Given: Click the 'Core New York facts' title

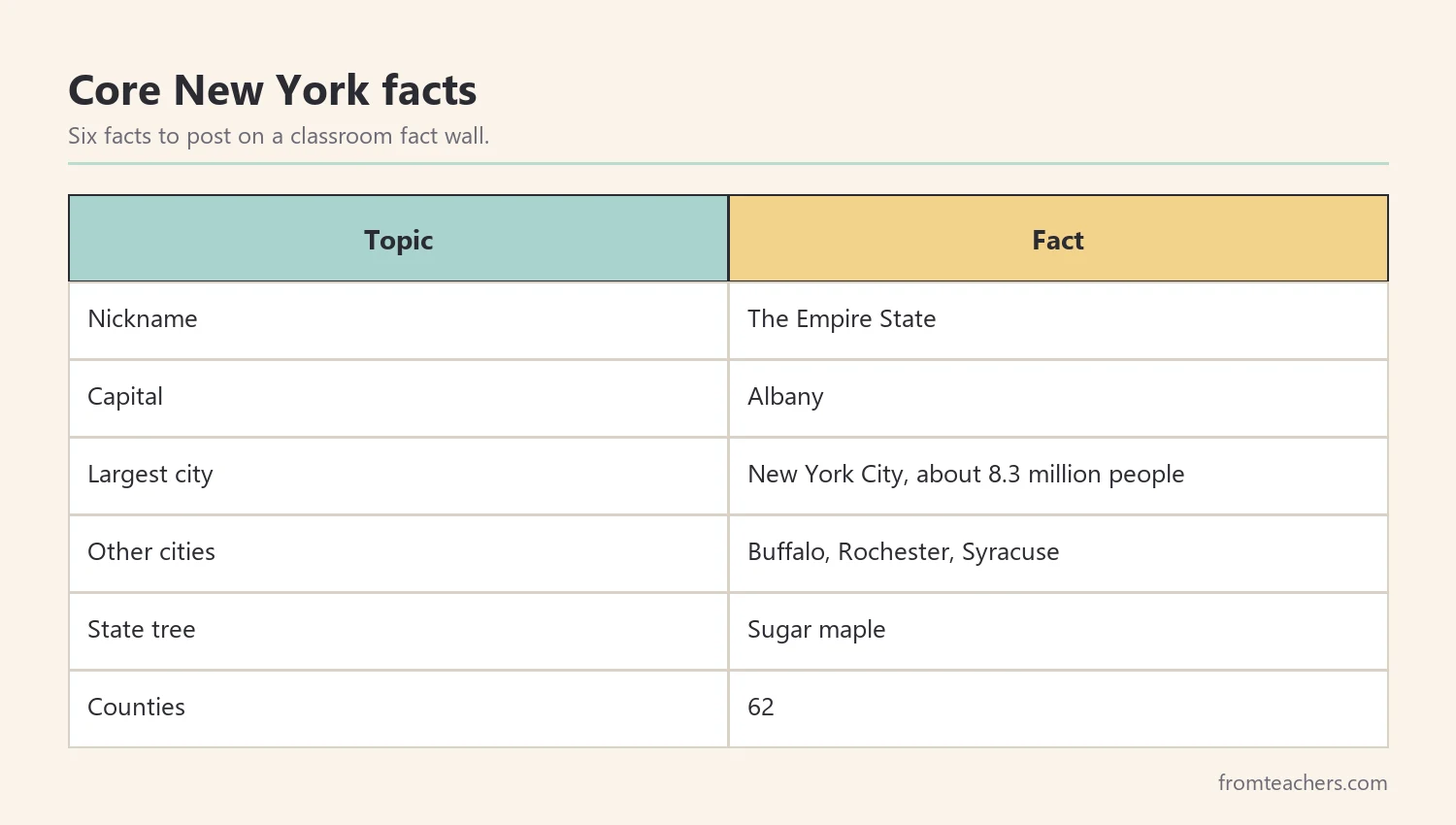Looking at the screenshot, I should pyautogui.click(x=272, y=90).
